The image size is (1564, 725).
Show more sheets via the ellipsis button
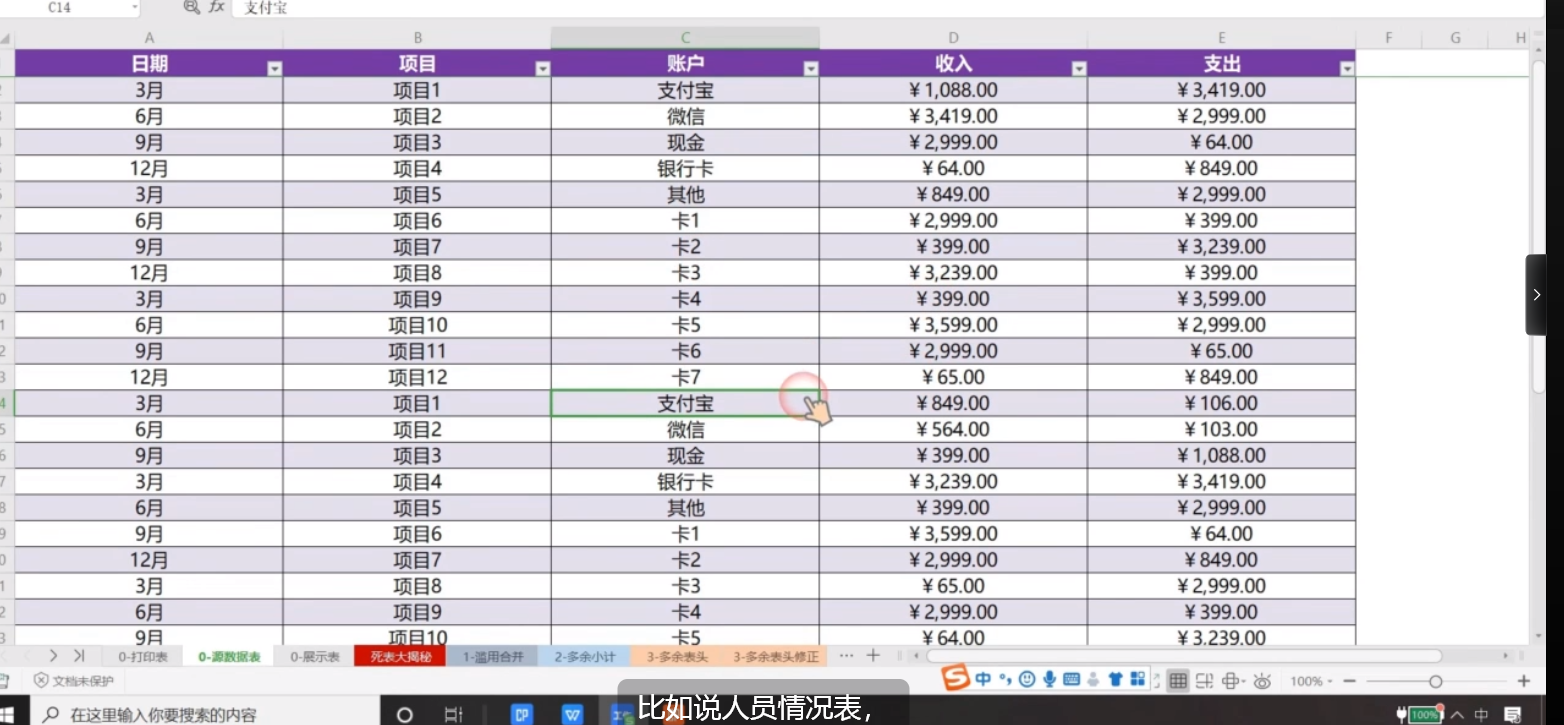tap(846, 656)
